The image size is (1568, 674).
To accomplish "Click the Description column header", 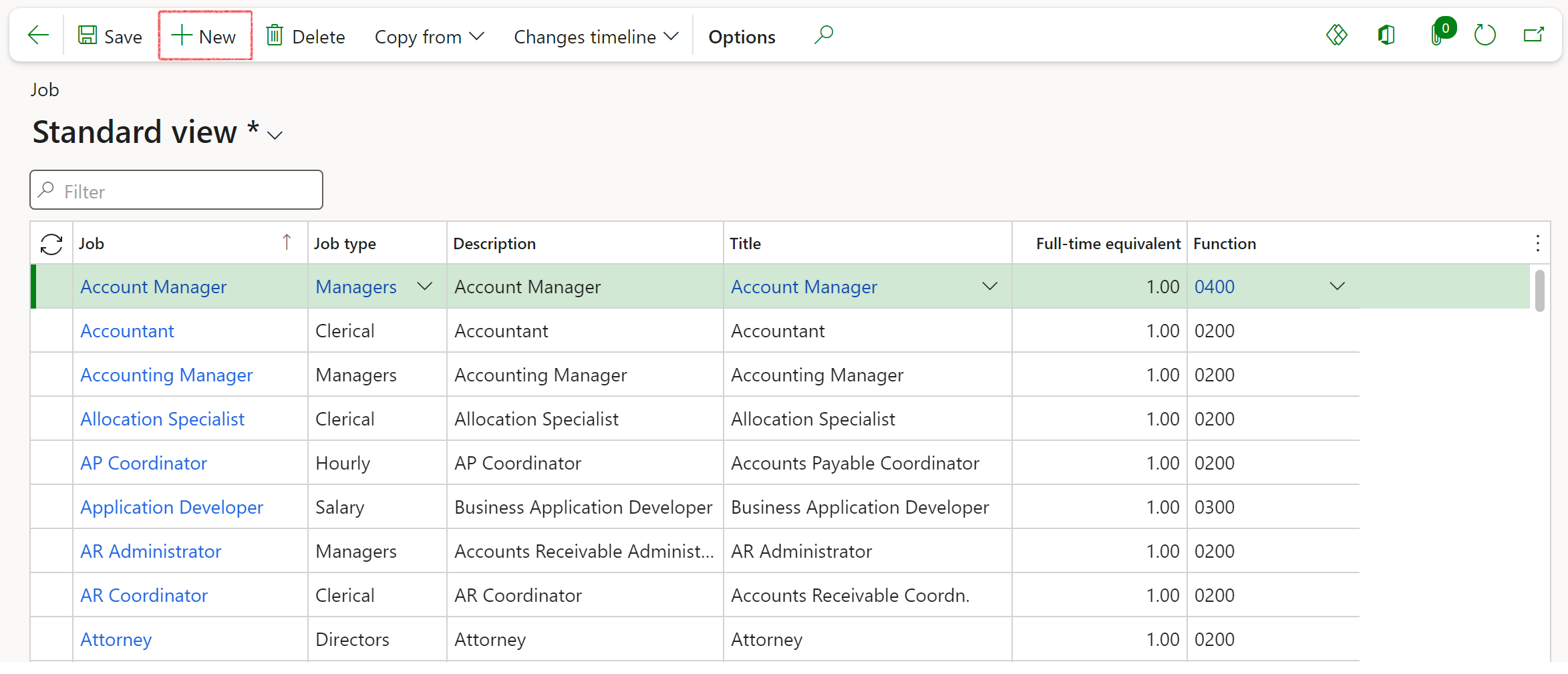I will (x=585, y=243).
